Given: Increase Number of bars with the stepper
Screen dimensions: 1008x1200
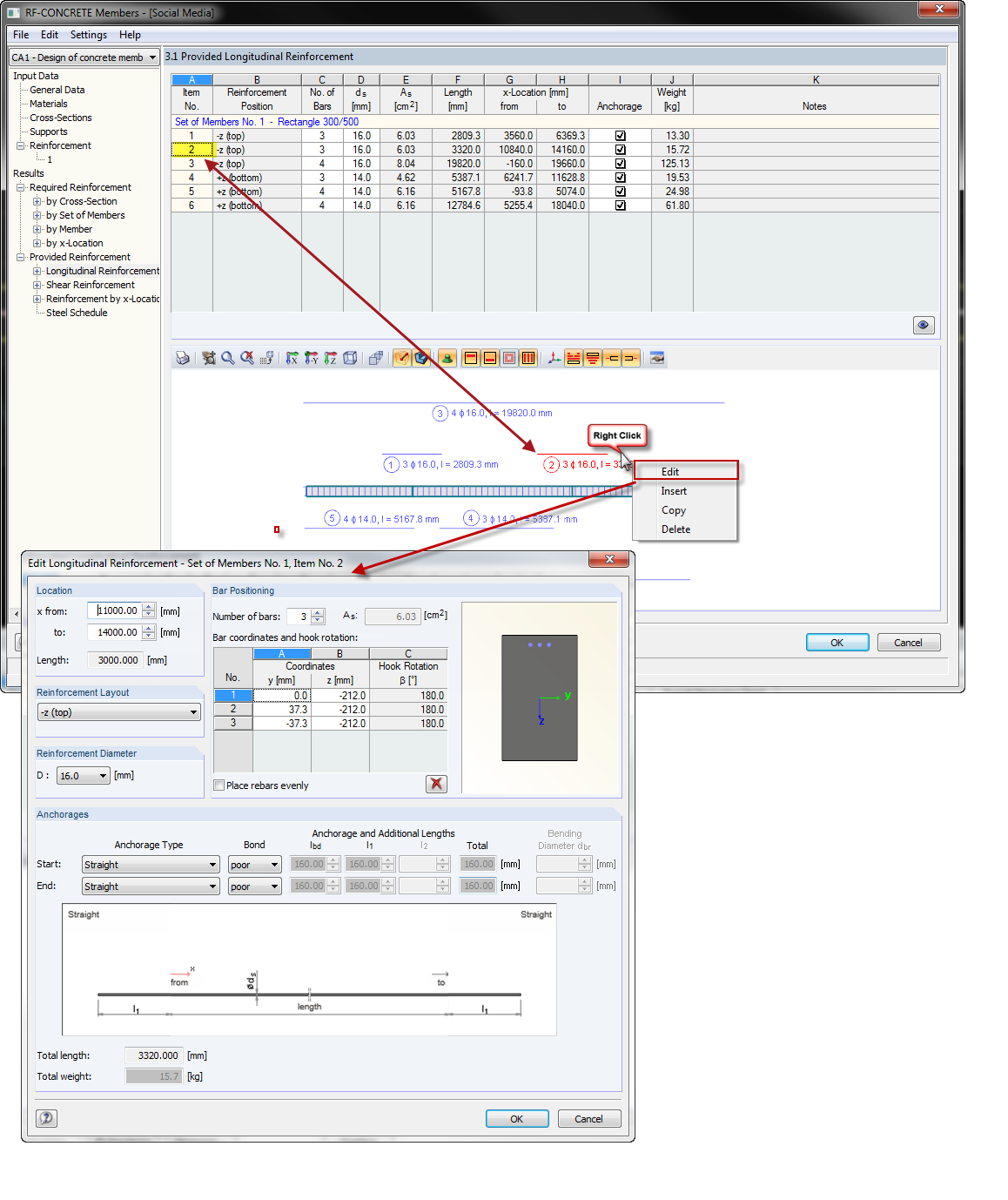Looking at the screenshot, I should pos(318,612).
